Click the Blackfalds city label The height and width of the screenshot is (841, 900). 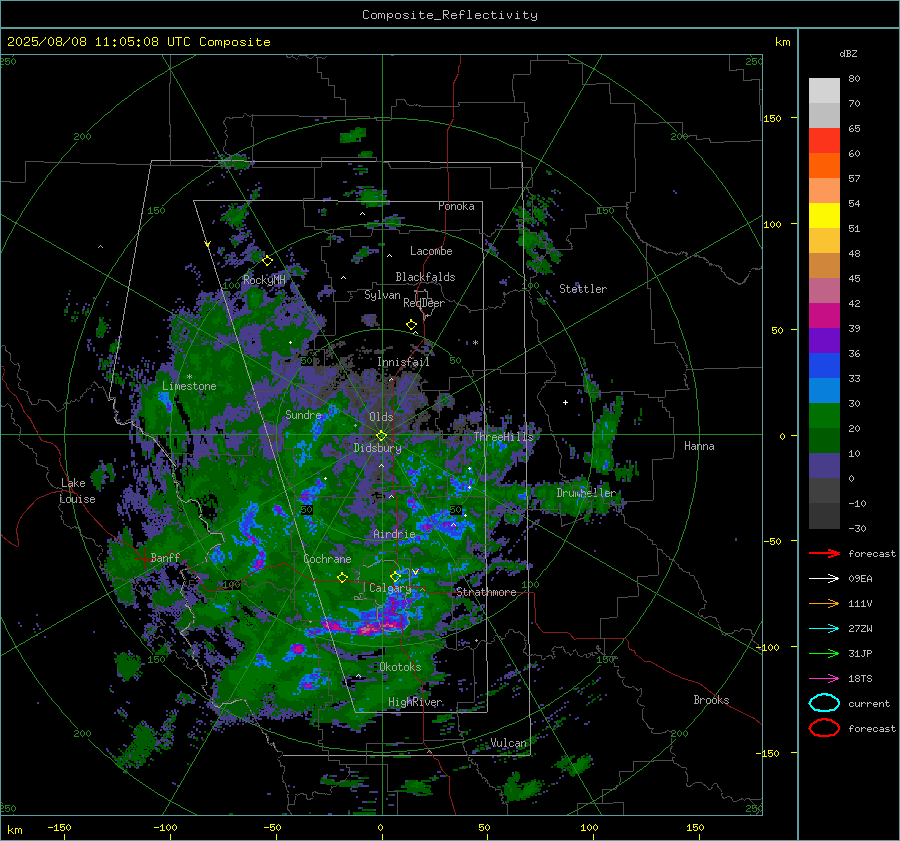pyautogui.click(x=425, y=277)
